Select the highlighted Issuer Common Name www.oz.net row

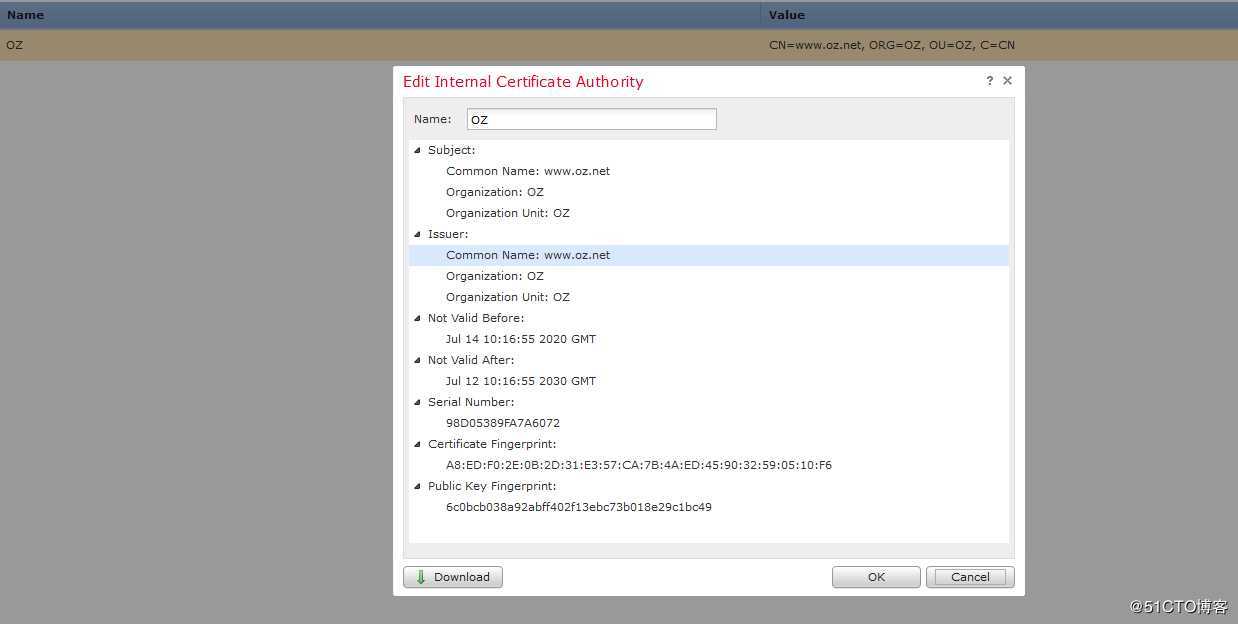tap(709, 255)
